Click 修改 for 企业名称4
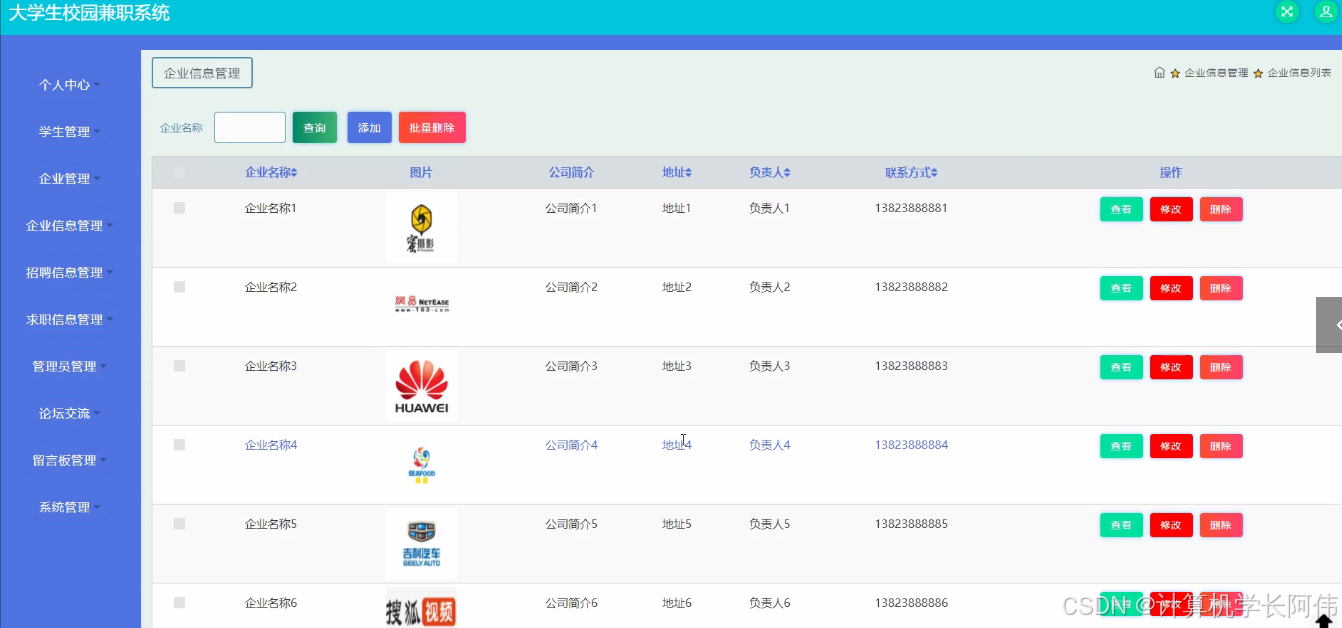This screenshot has width=1342, height=628. tap(1171, 446)
